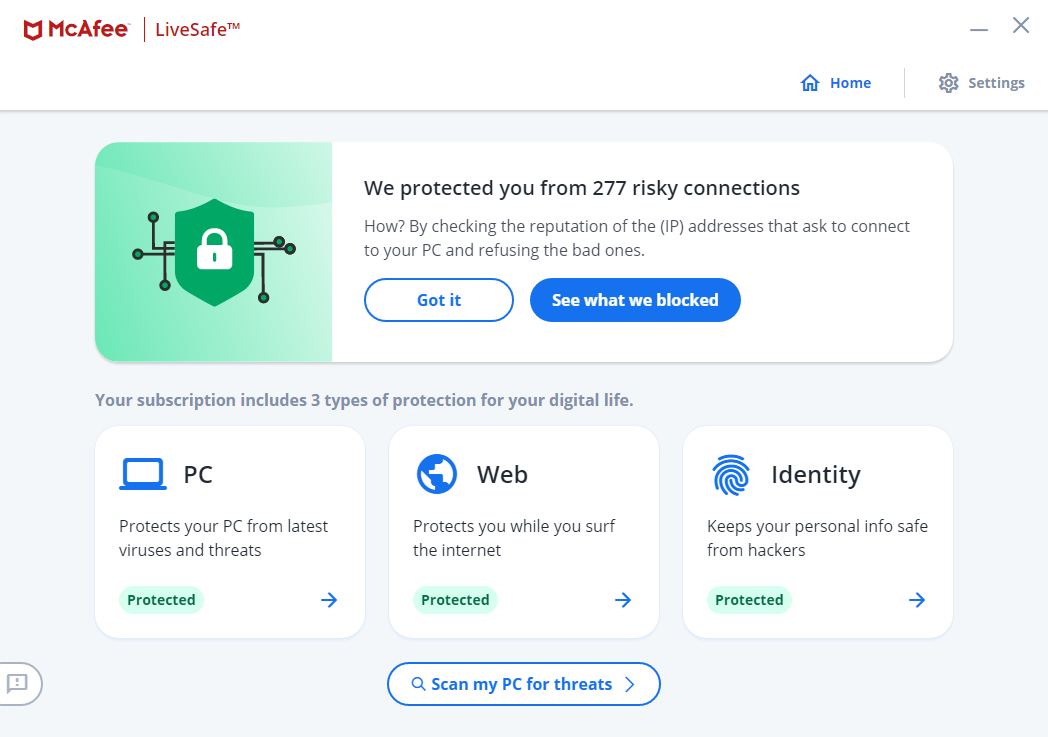Expand PC protection with its arrow
The image size is (1048, 737).
point(329,600)
